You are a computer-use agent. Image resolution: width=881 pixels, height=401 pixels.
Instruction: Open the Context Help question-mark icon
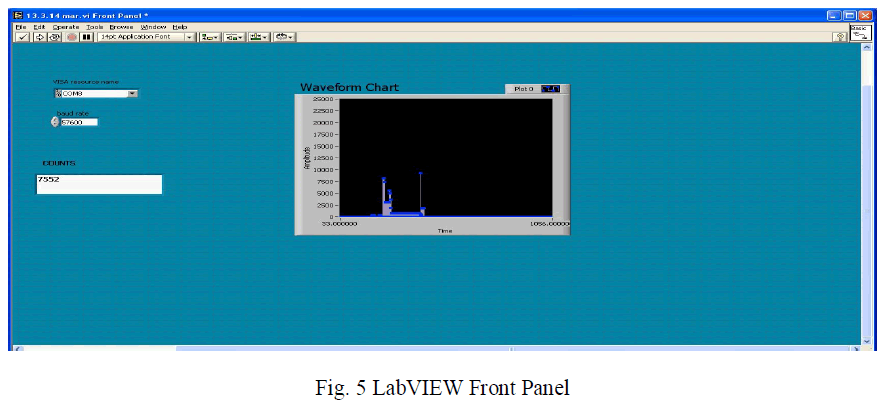(x=841, y=37)
